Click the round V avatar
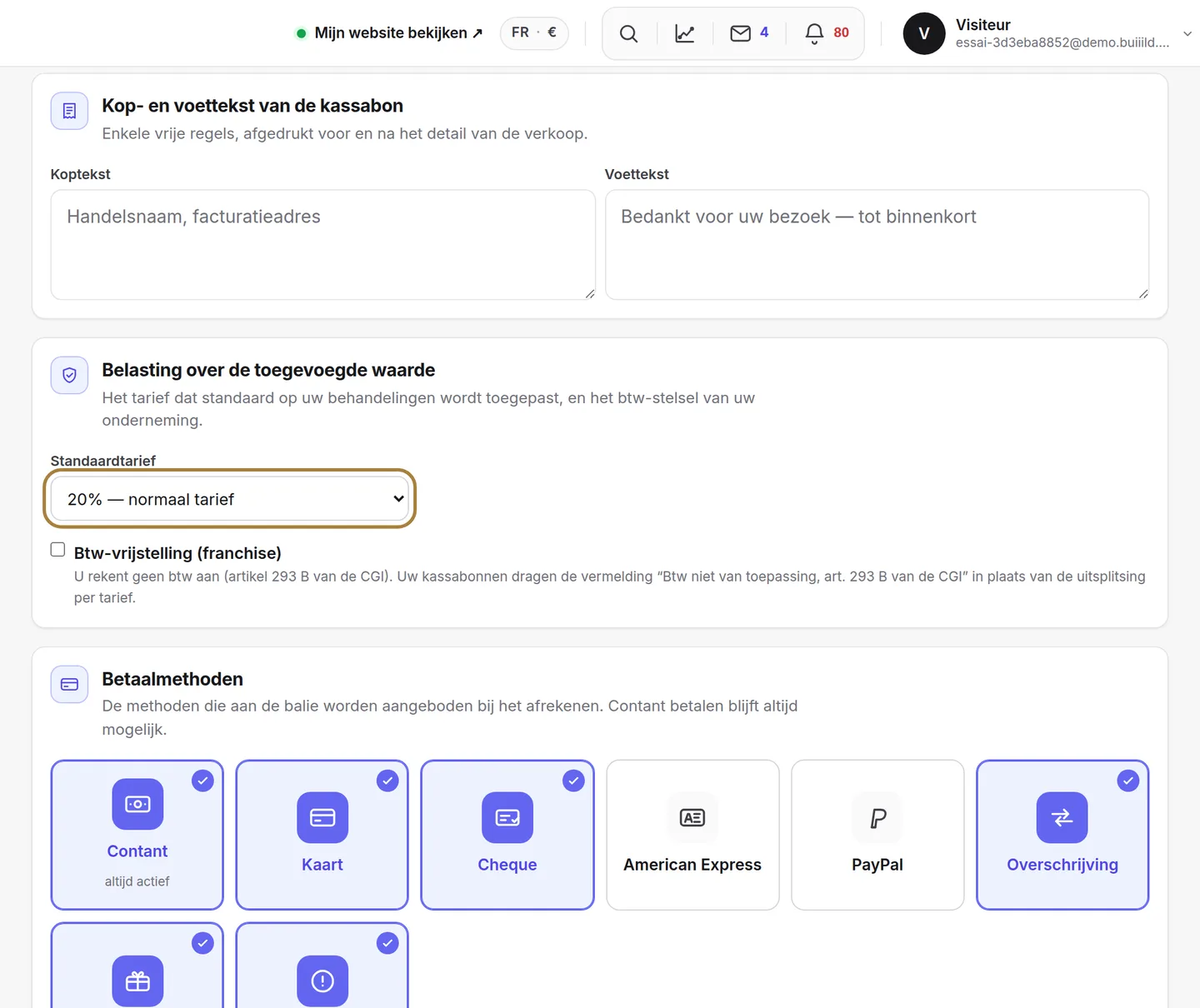The height and width of the screenshot is (1008, 1200). [924, 33]
